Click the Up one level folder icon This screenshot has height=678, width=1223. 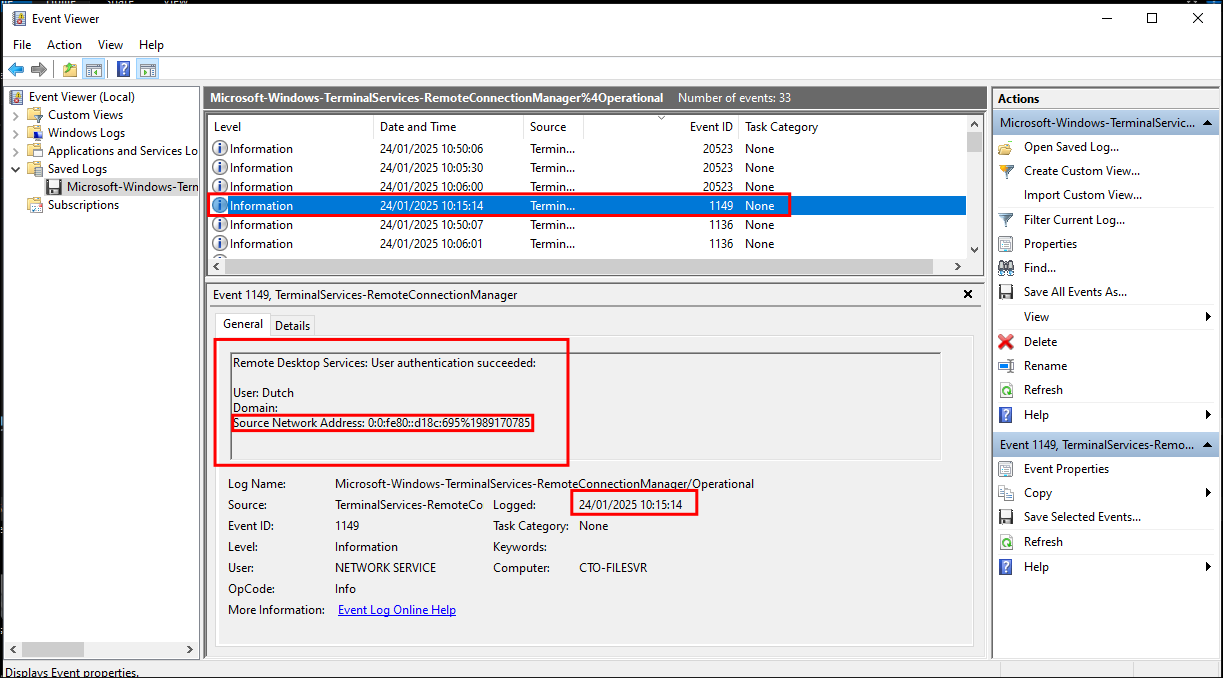[69, 69]
